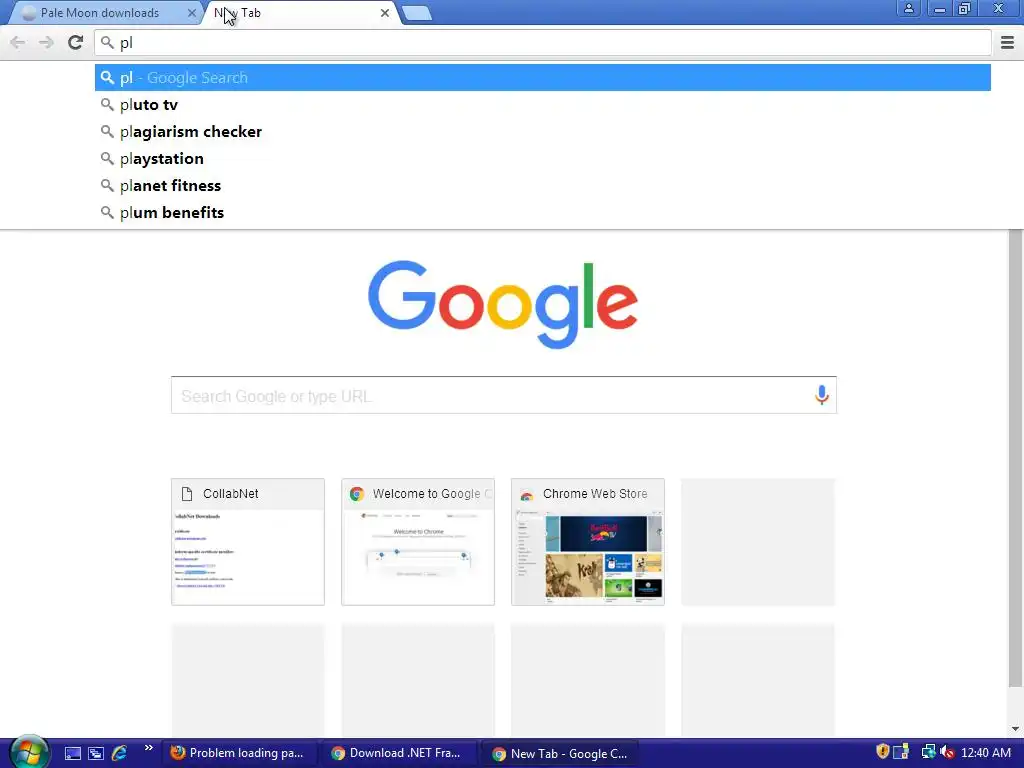Choose the 'playstation' suggestion

click(x=543, y=159)
